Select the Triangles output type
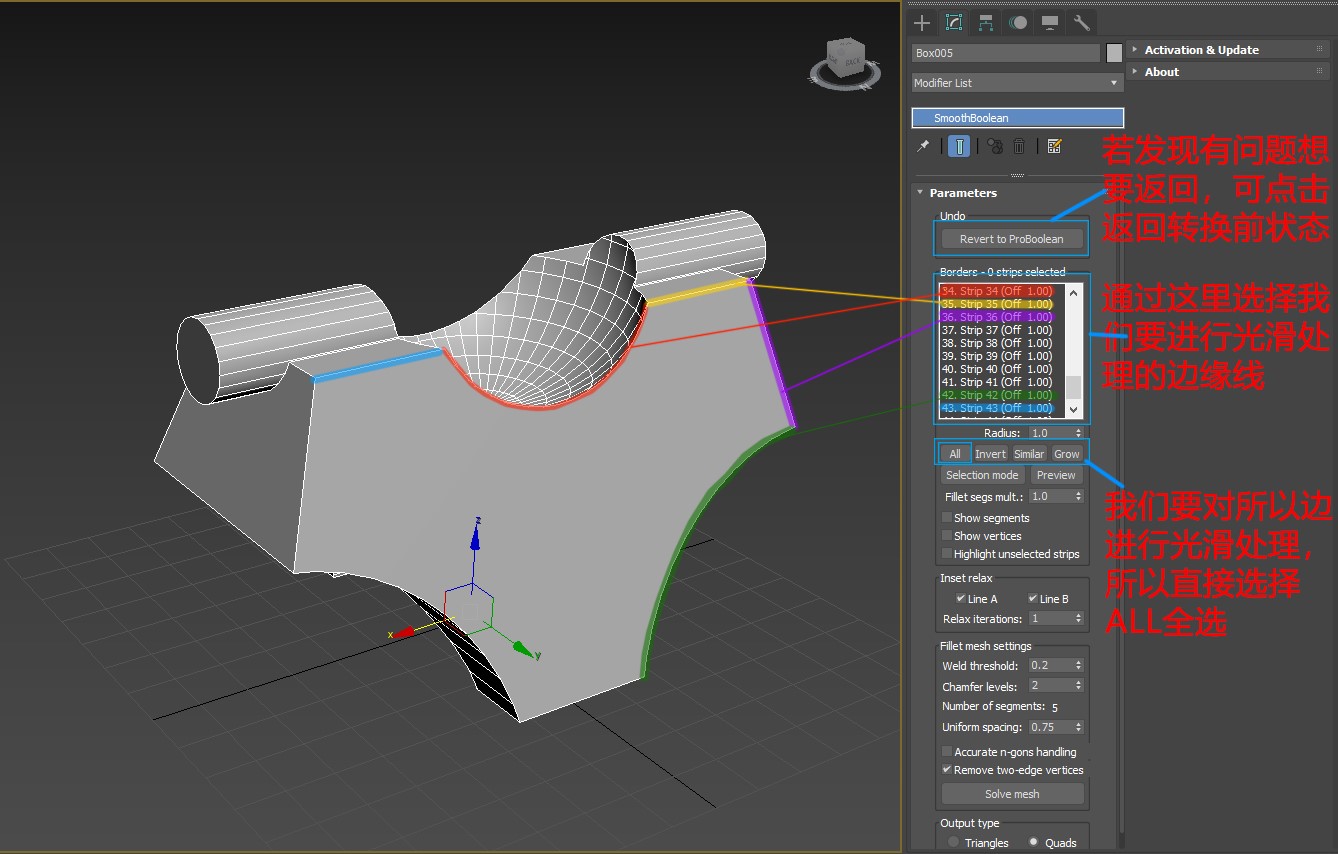The width and height of the screenshot is (1338, 854). (x=953, y=842)
